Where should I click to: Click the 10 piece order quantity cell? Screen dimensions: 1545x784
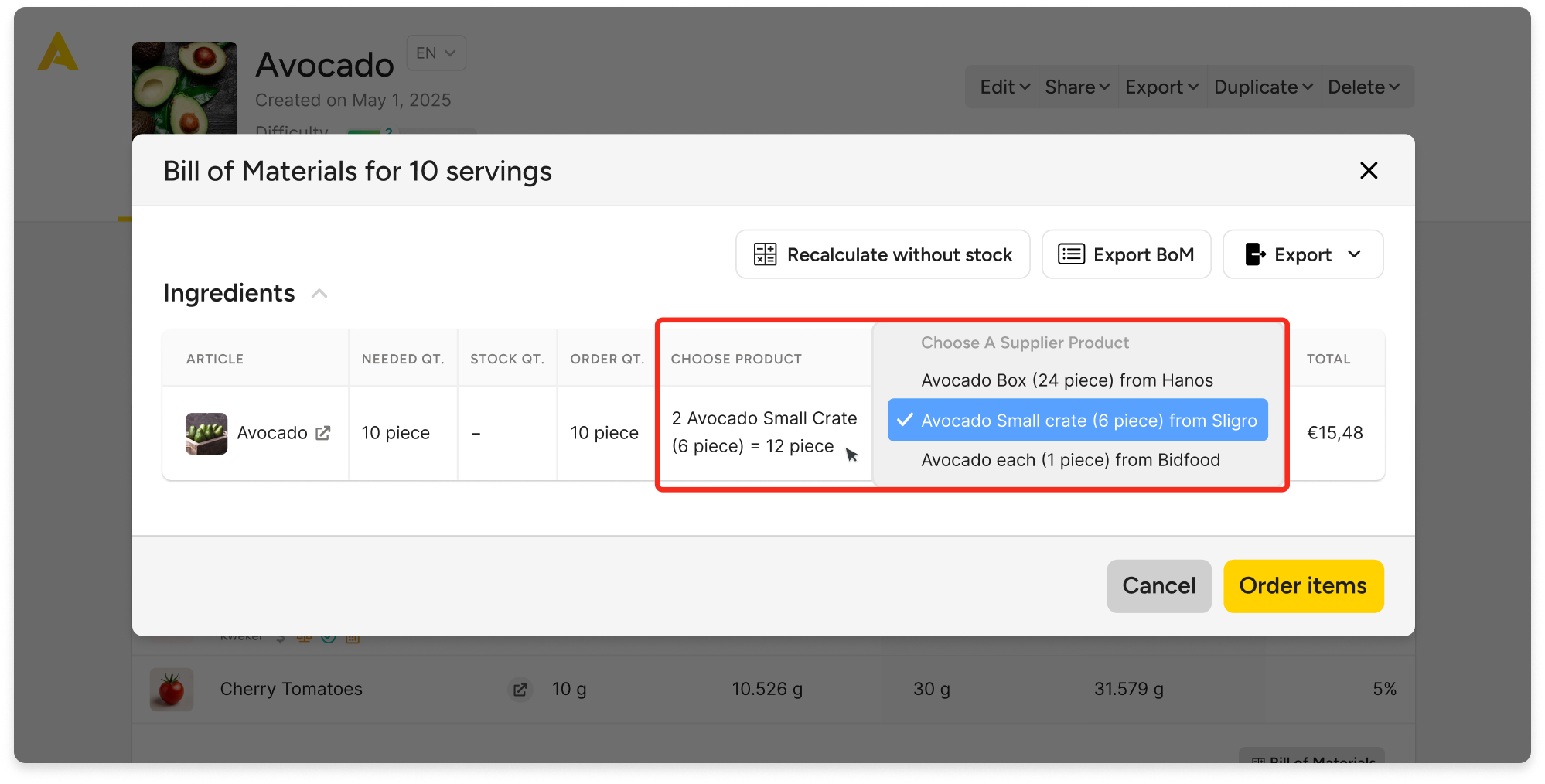coord(605,433)
